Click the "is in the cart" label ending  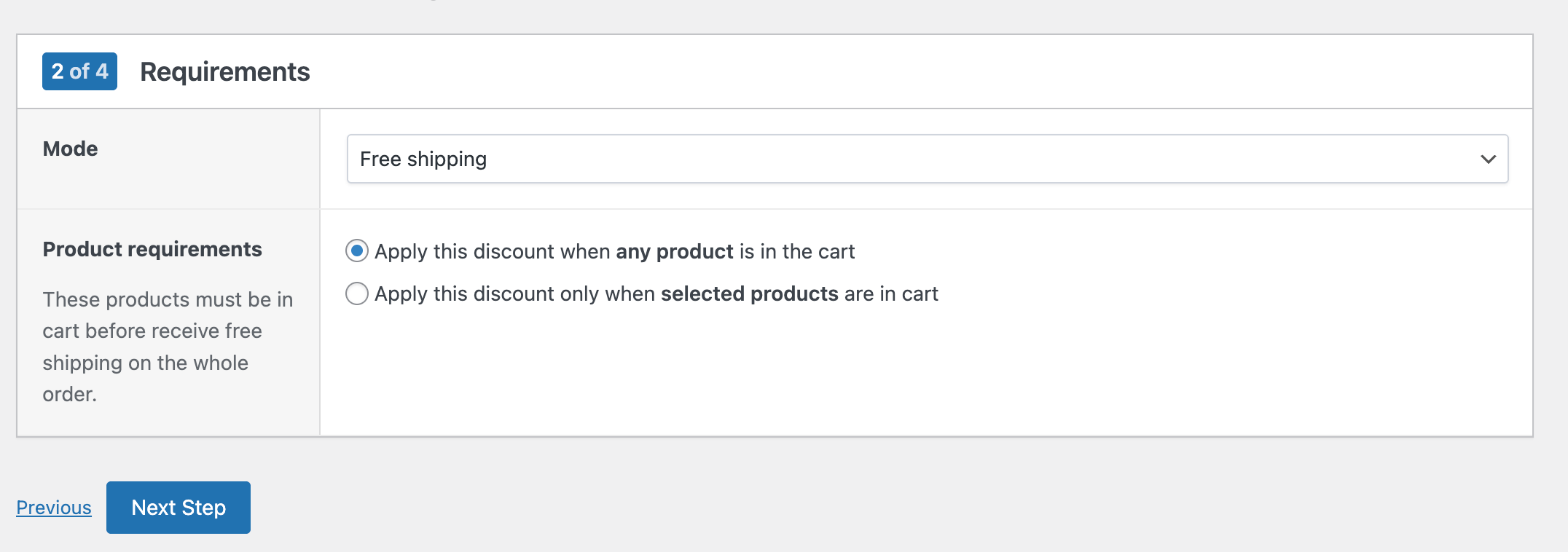pos(797,251)
